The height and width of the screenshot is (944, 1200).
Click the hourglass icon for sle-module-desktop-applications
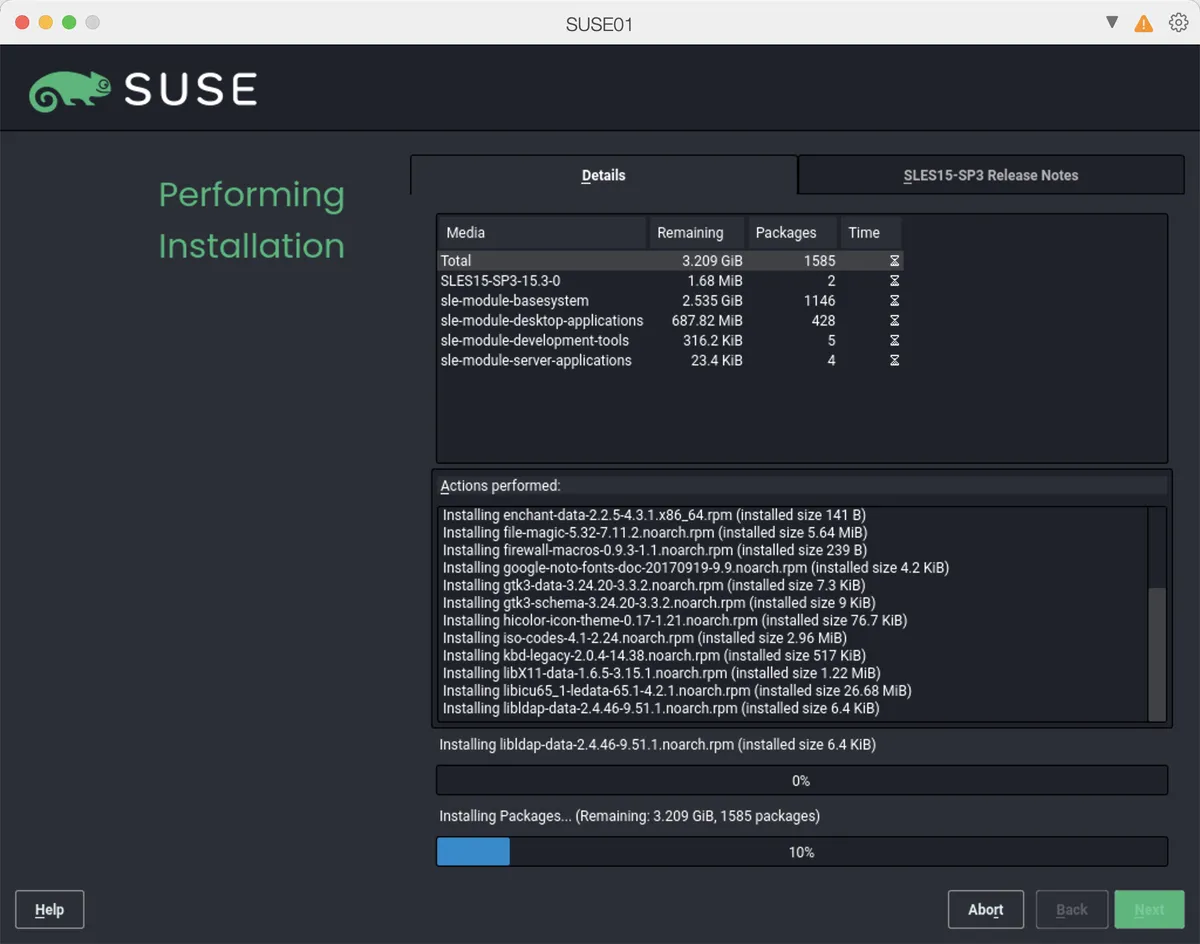[x=895, y=320]
